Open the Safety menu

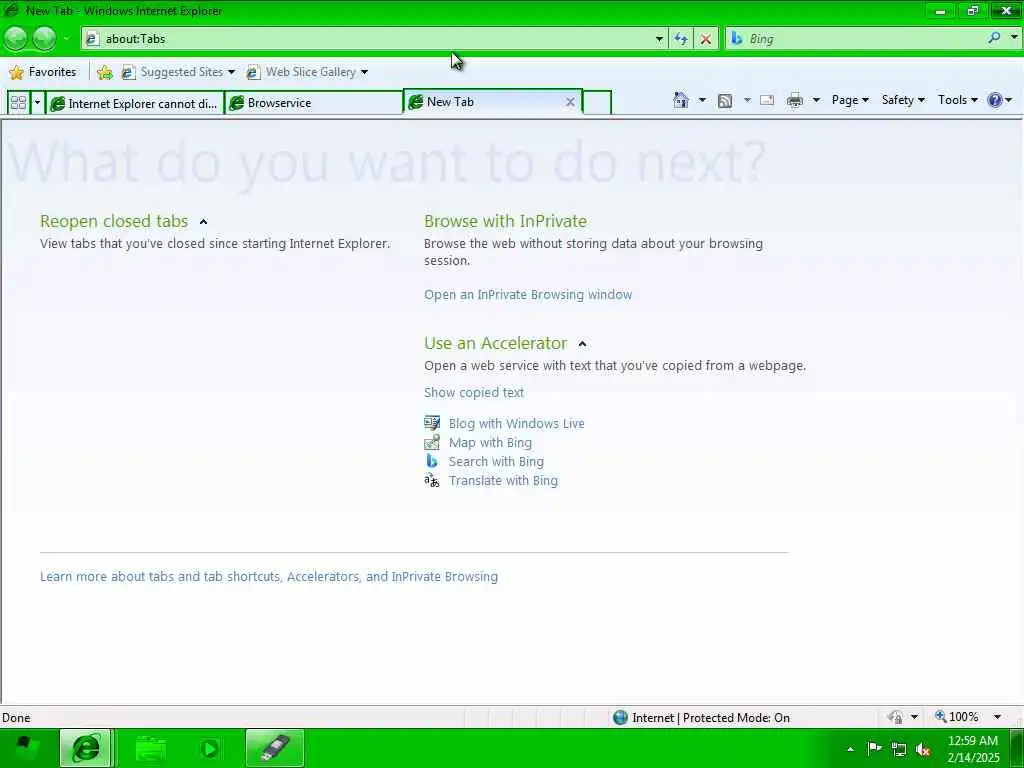point(903,100)
